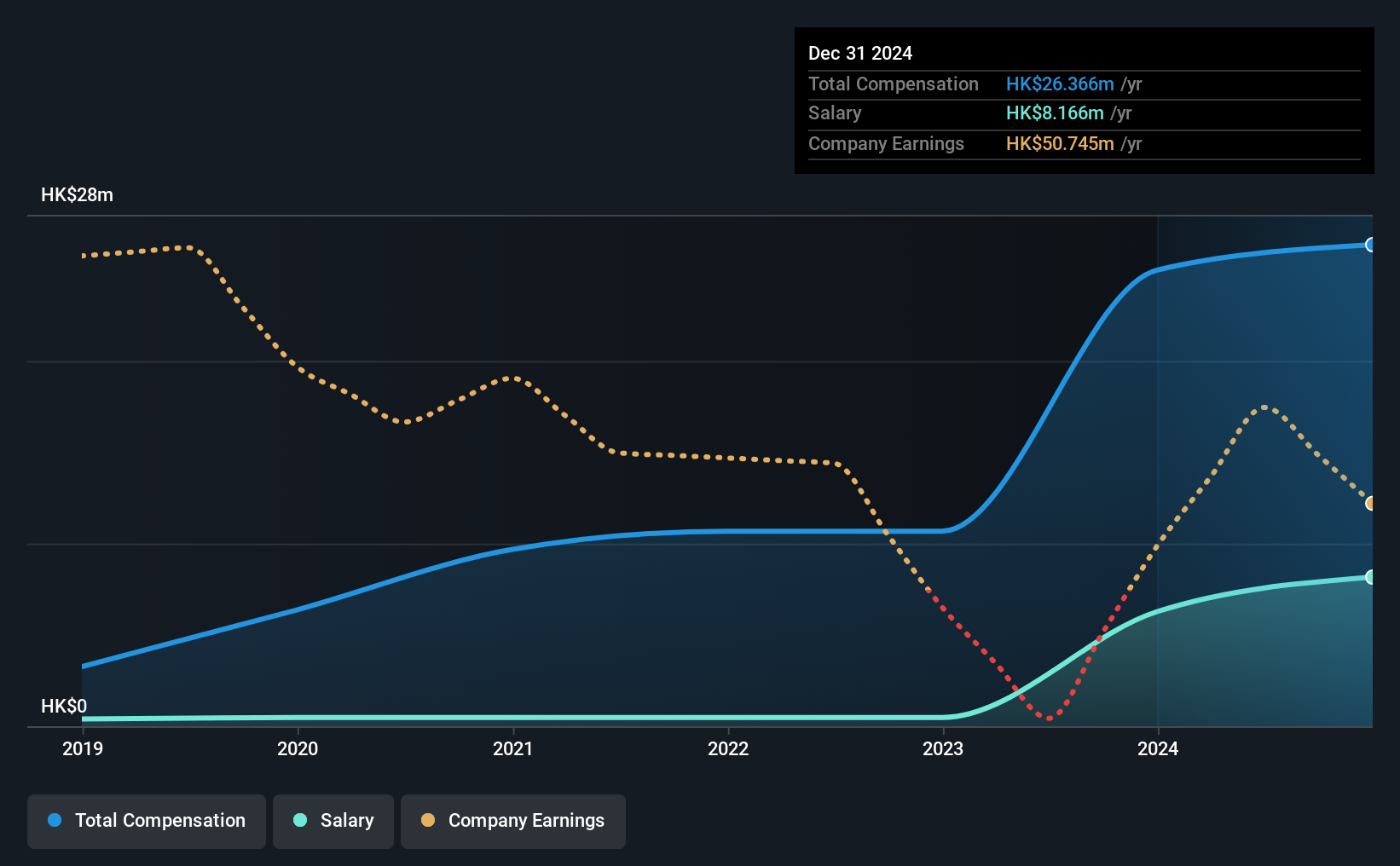Screen dimensions: 1400x866
Task: Click the HK$8.166m salary value
Action: (1055, 113)
